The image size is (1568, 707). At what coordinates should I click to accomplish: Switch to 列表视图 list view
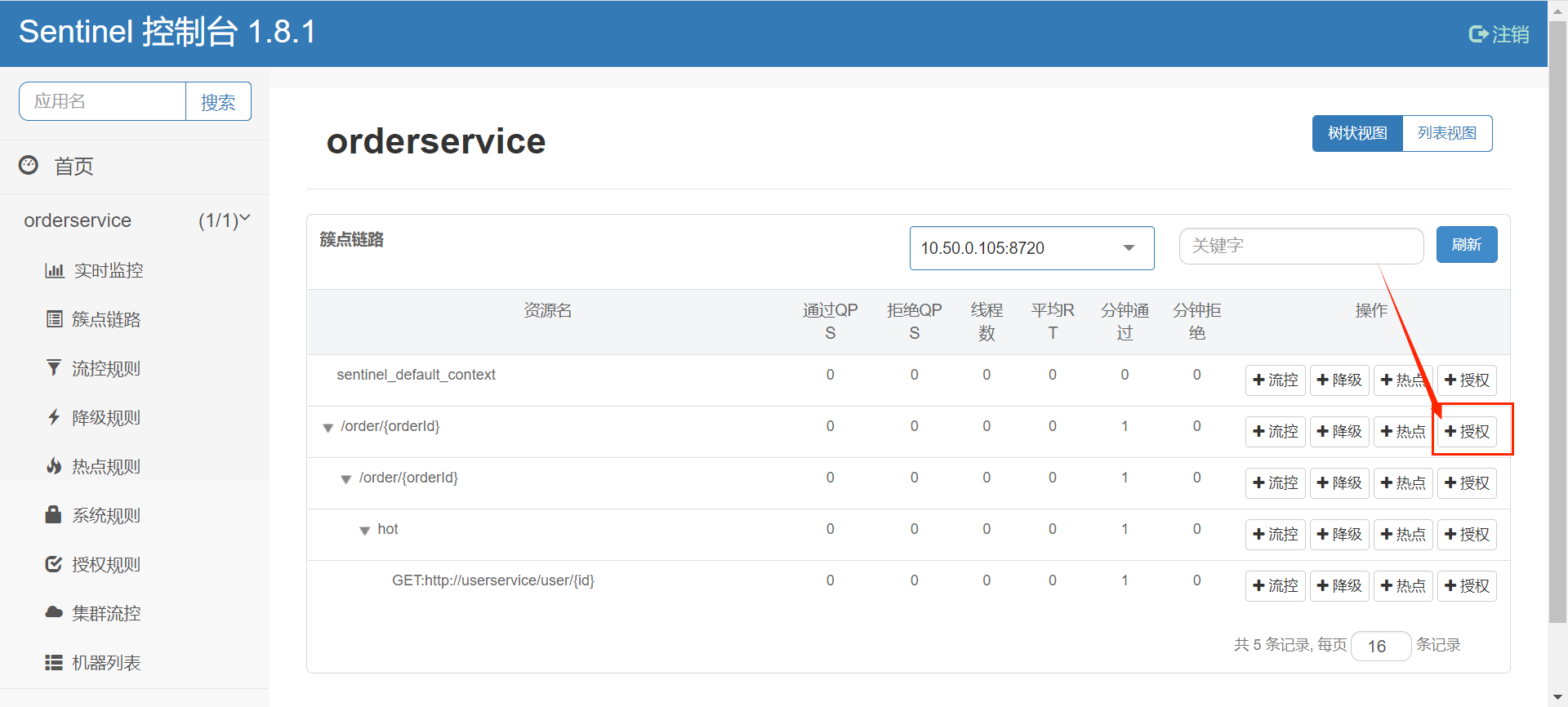pos(1447,133)
